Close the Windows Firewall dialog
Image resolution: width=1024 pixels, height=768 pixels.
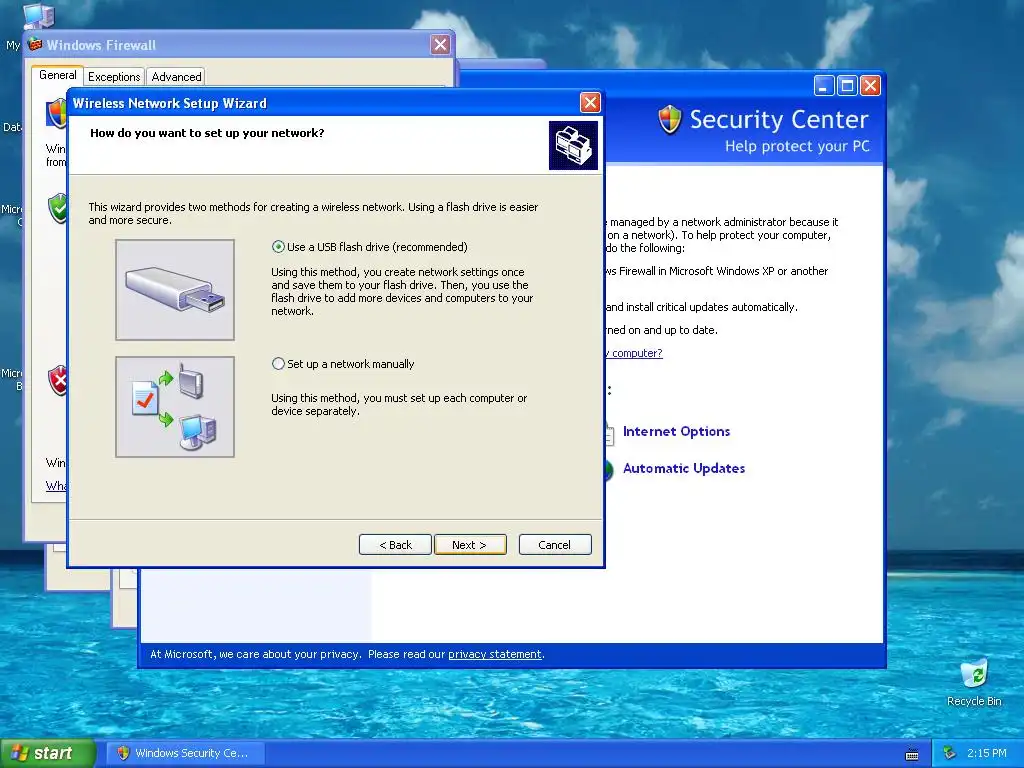(x=440, y=44)
